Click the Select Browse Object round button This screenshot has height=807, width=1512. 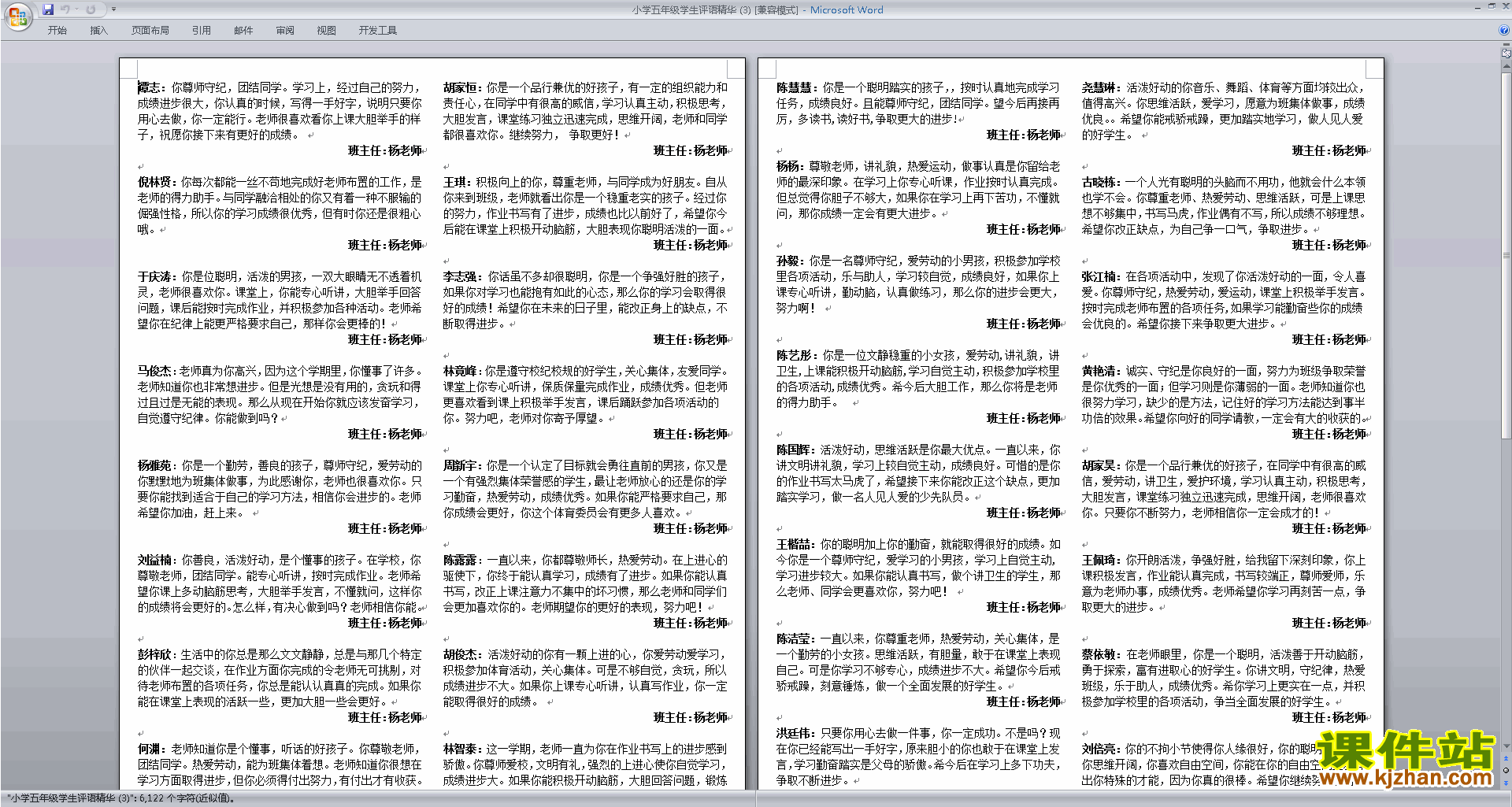click(1506, 770)
